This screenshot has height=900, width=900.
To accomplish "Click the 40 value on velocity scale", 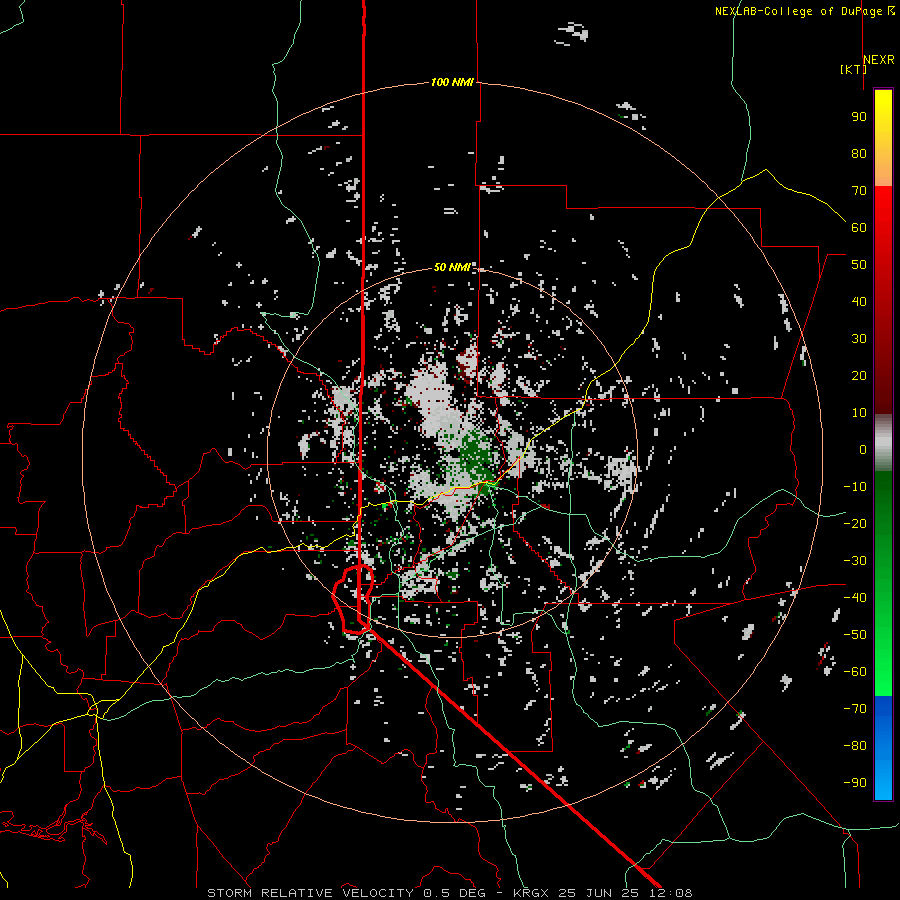I will click(x=859, y=301).
